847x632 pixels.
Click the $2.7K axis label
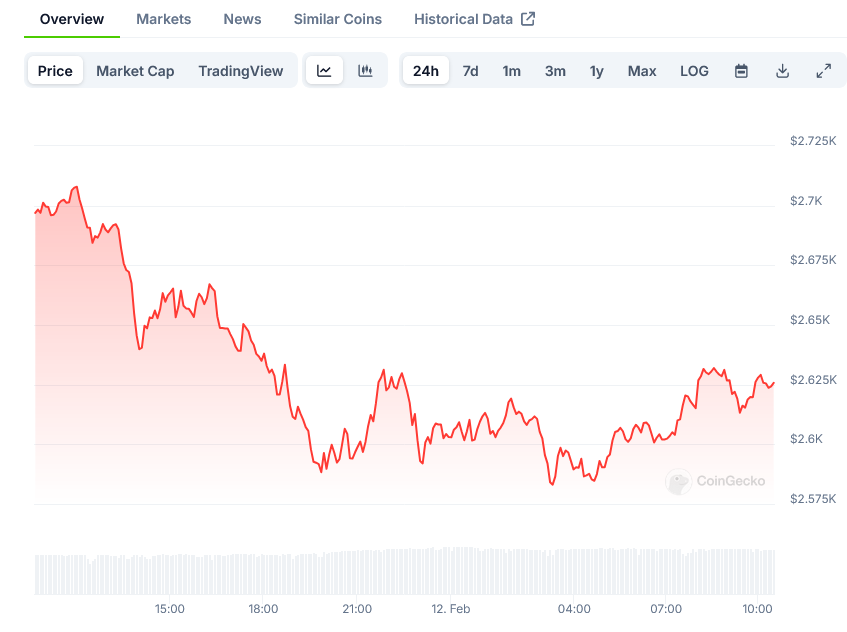(x=806, y=201)
